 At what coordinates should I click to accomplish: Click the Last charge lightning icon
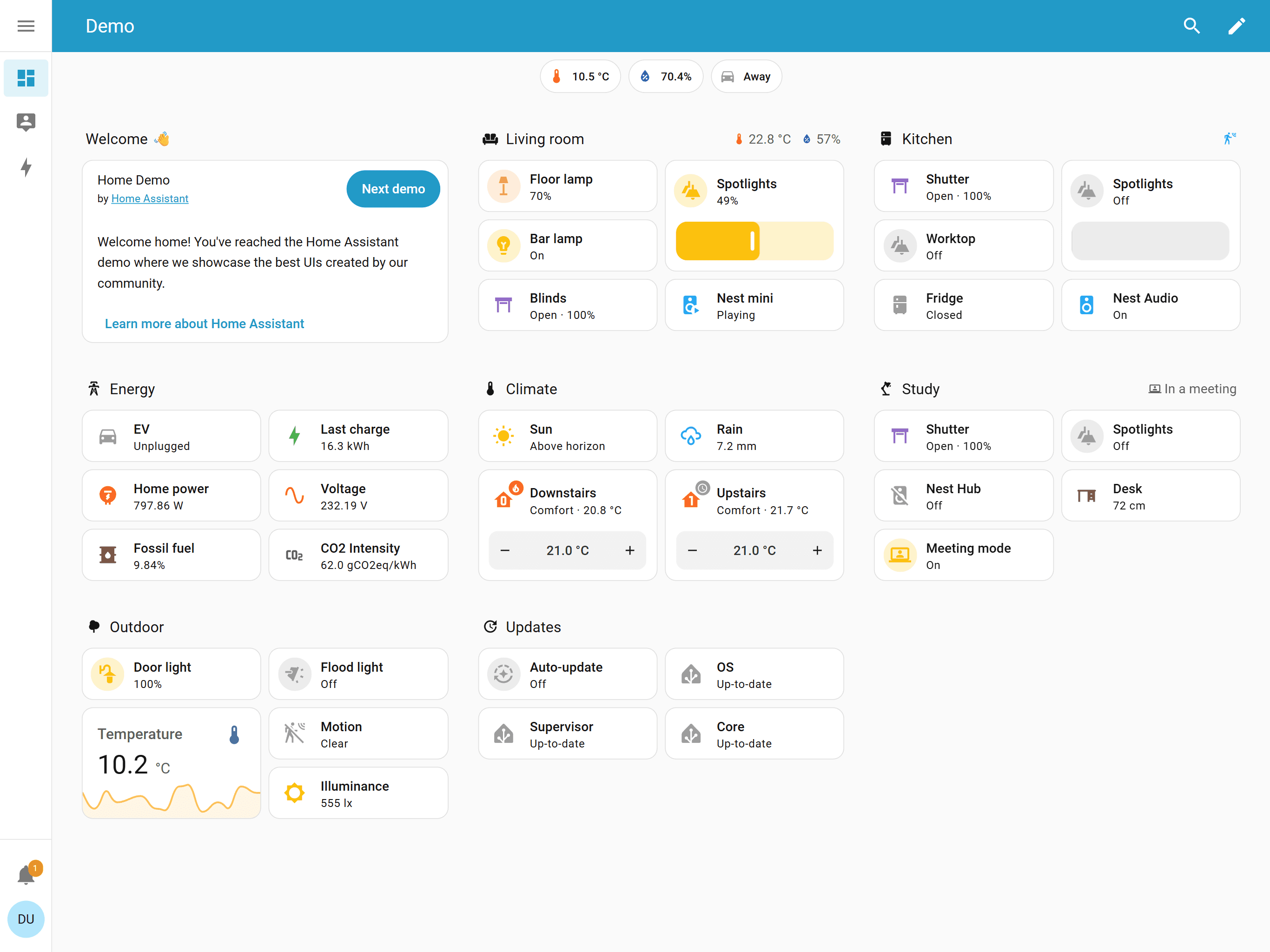click(x=295, y=436)
